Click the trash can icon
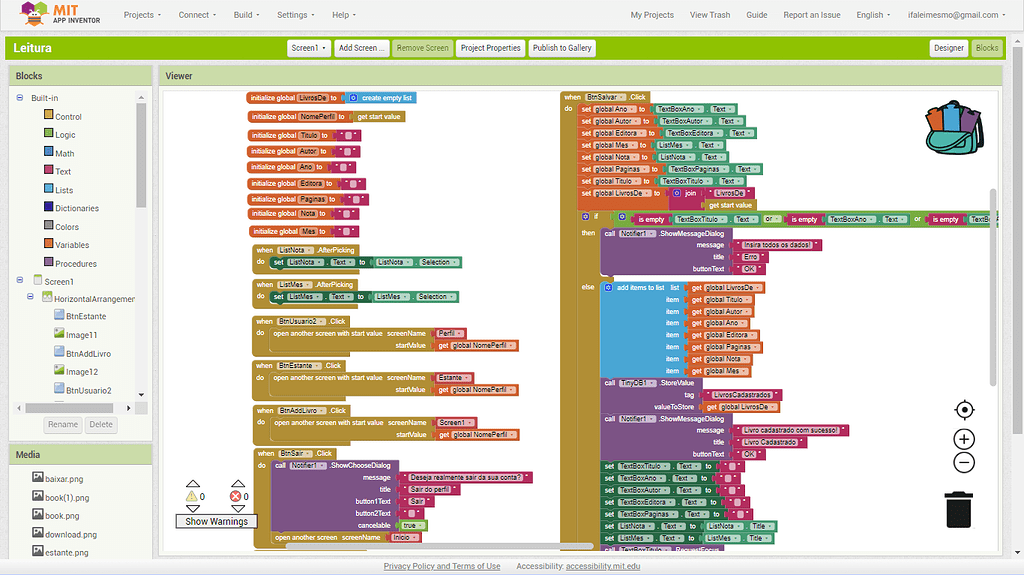 coord(958,508)
